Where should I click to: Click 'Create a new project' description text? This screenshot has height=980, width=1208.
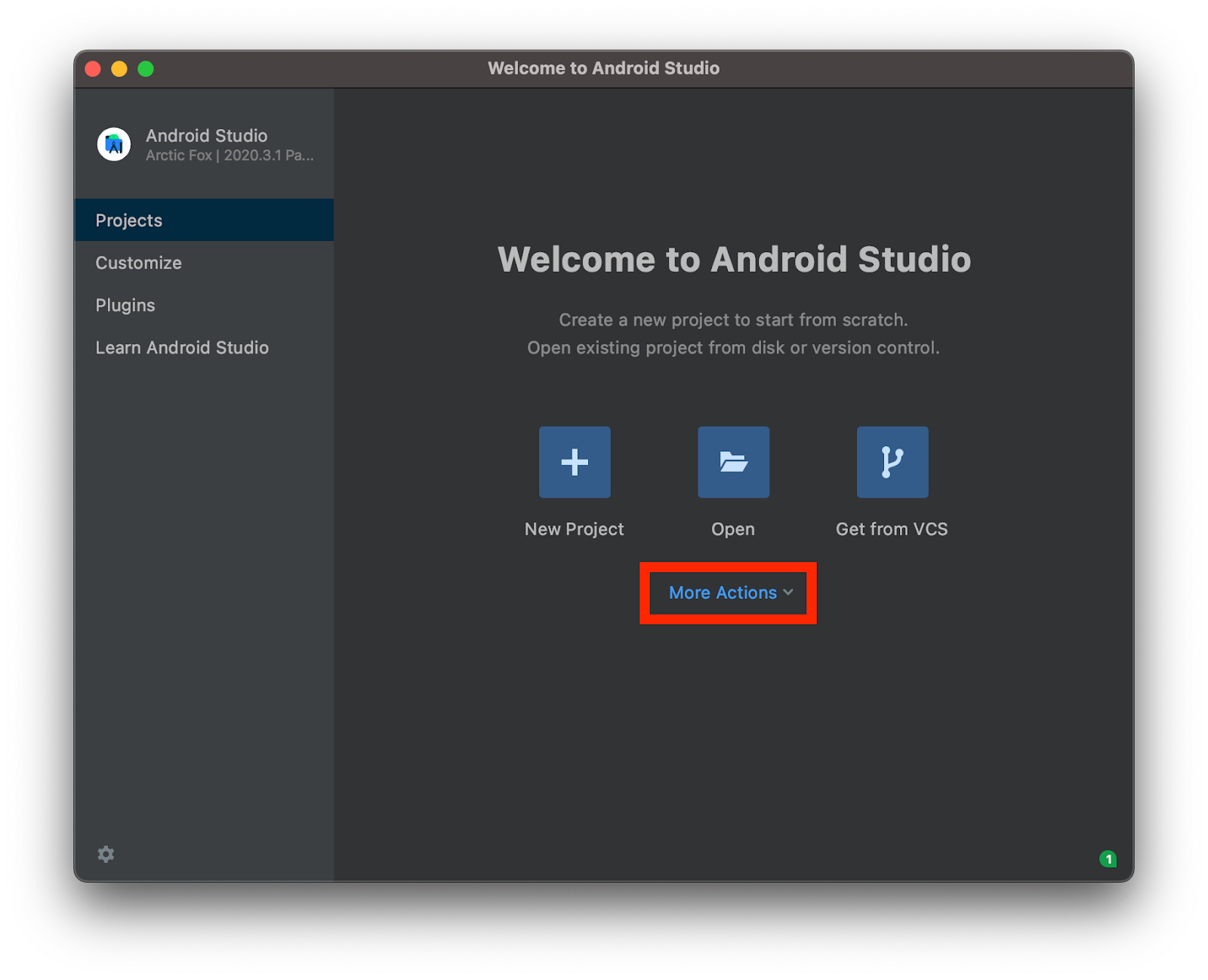(733, 320)
